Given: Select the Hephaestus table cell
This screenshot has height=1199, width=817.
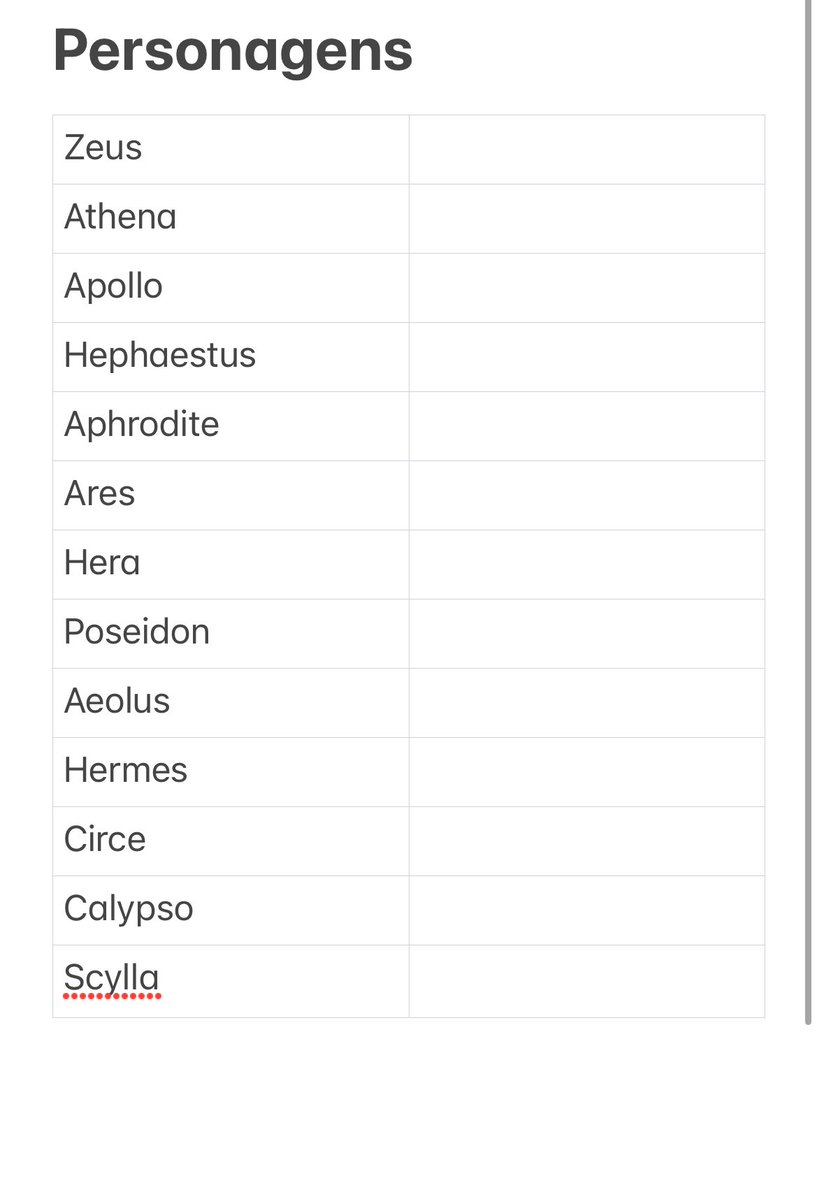Looking at the screenshot, I should point(231,357).
